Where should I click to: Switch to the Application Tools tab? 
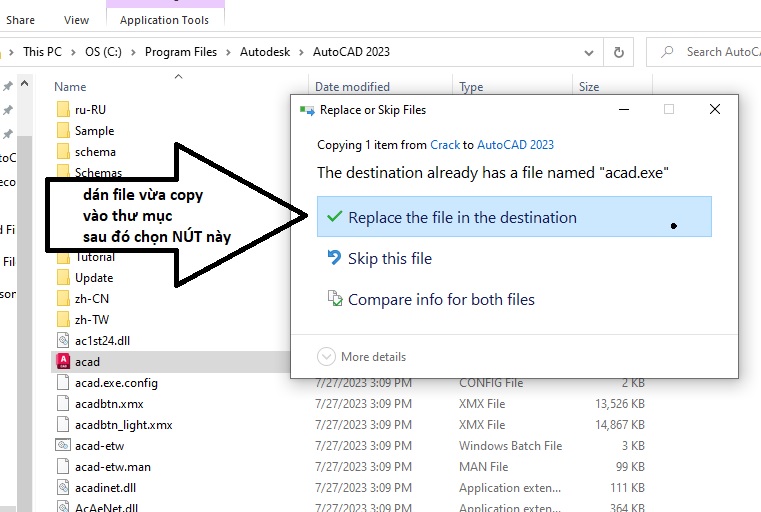click(x=165, y=19)
